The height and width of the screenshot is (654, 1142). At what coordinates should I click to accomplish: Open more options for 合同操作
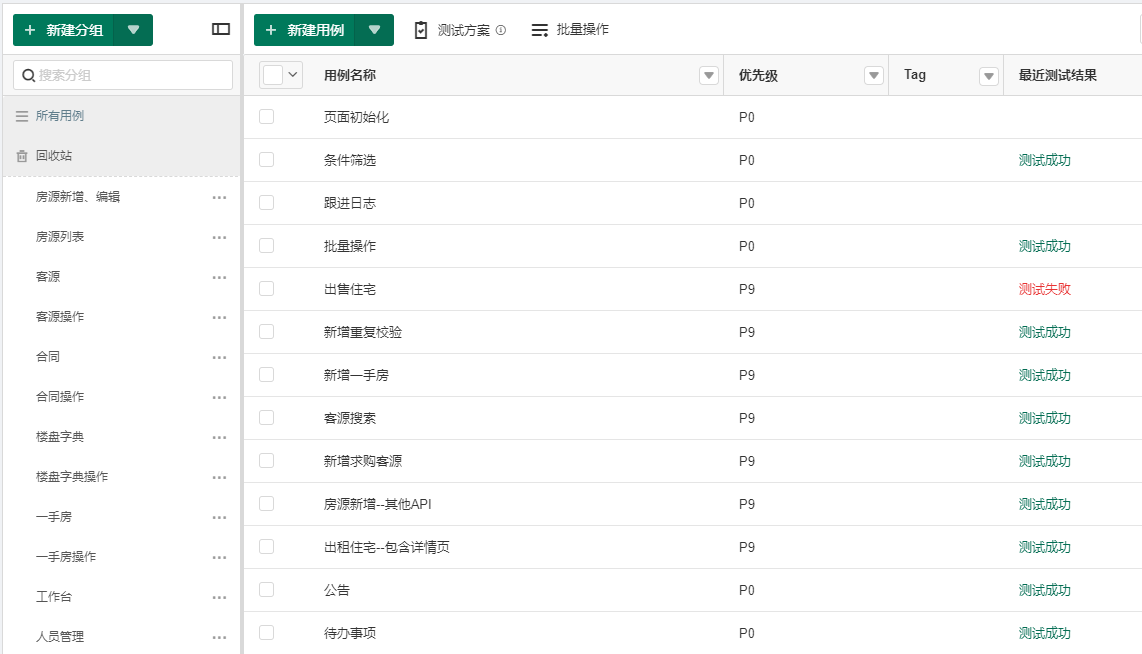coord(219,398)
